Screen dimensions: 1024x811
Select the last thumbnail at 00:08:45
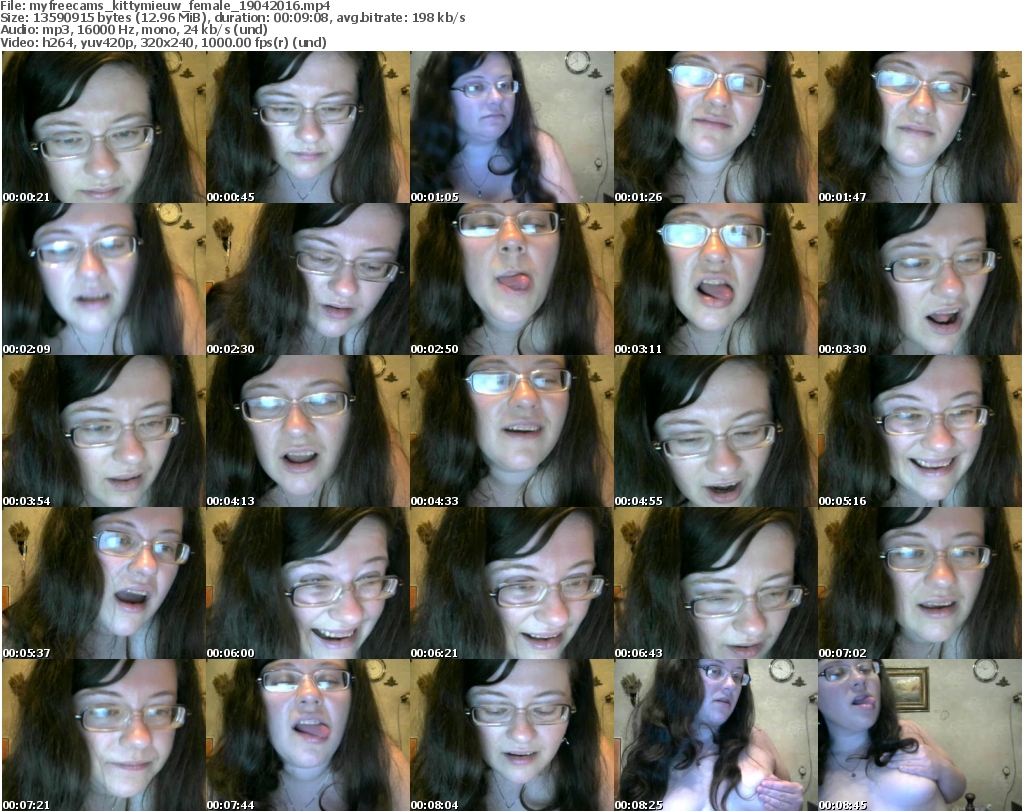[x=920, y=735]
